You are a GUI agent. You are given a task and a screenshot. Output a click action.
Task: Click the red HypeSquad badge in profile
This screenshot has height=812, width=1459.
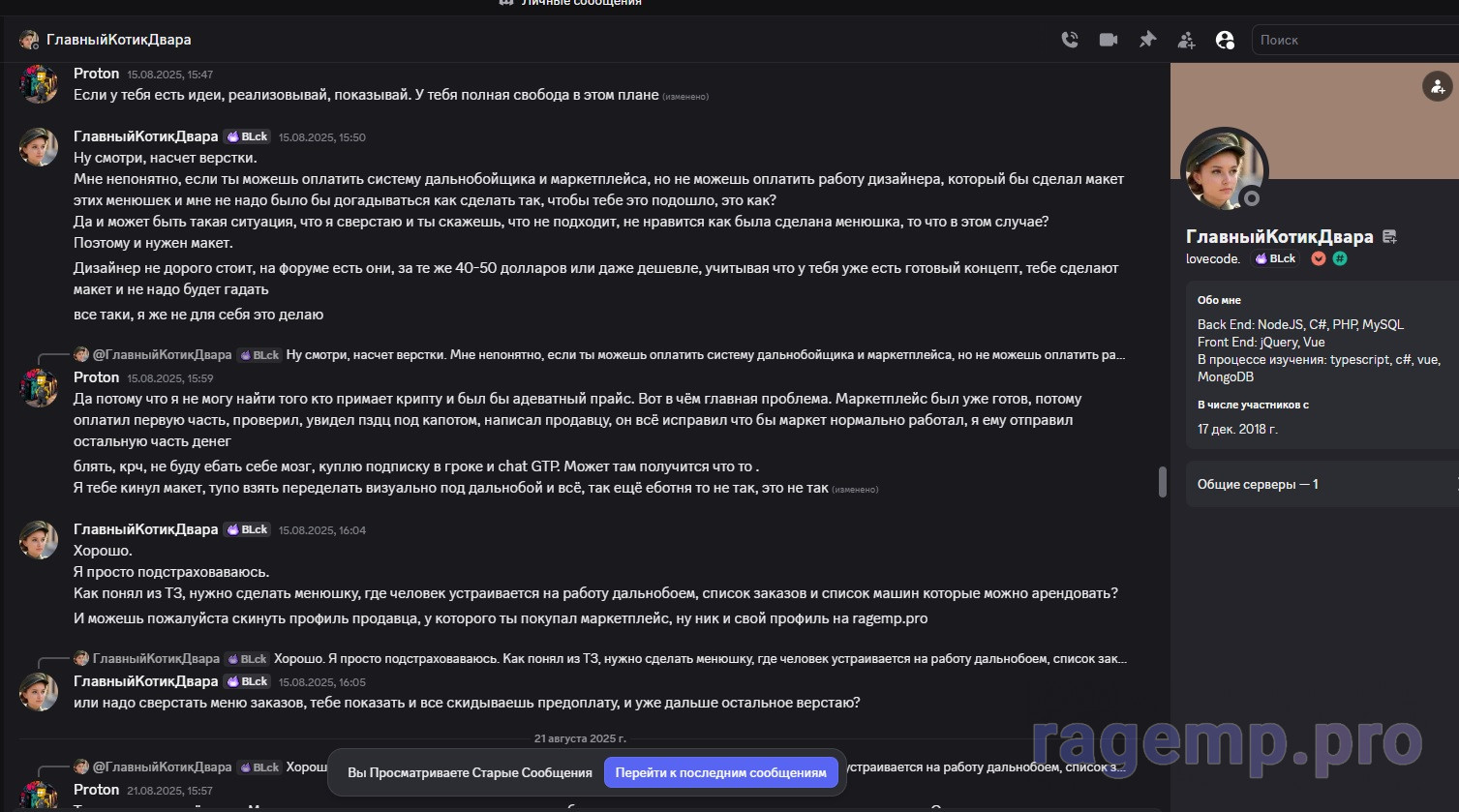click(x=1318, y=258)
